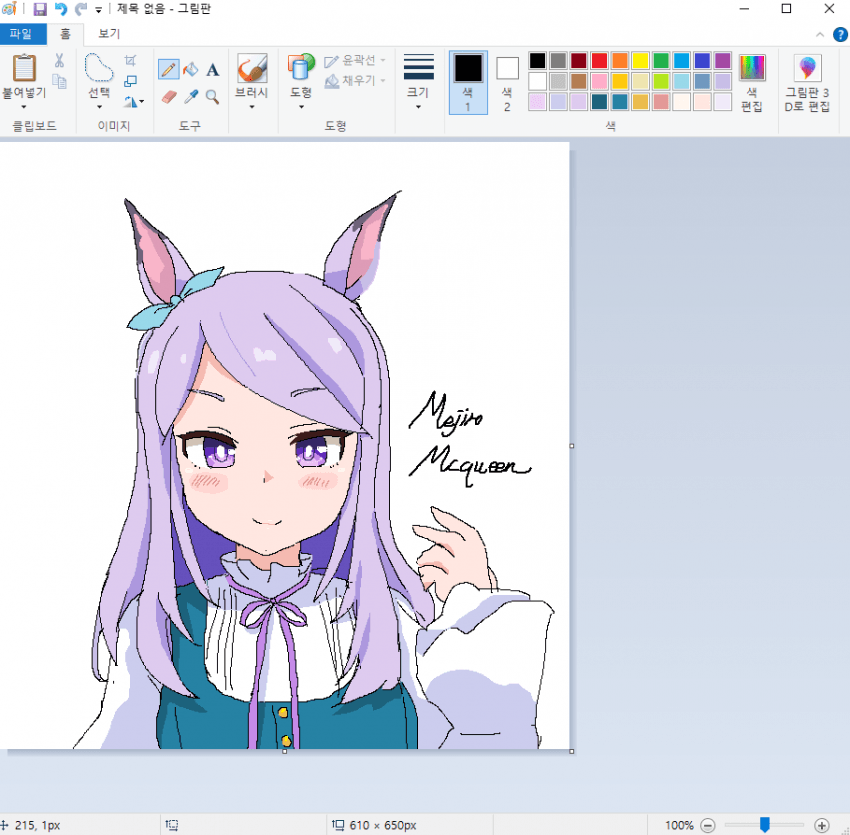This screenshot has width=850, height=835.
Task: Pick the yellow color swatch
Action: pos(640,60)
